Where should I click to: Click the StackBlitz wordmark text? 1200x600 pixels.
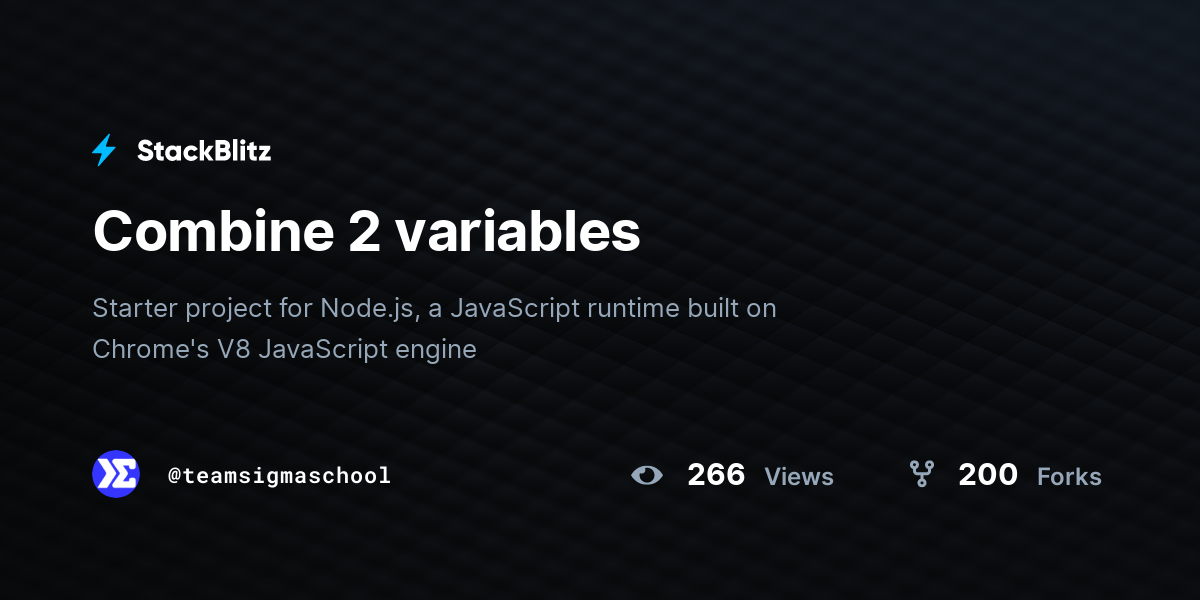pos(204,151)
